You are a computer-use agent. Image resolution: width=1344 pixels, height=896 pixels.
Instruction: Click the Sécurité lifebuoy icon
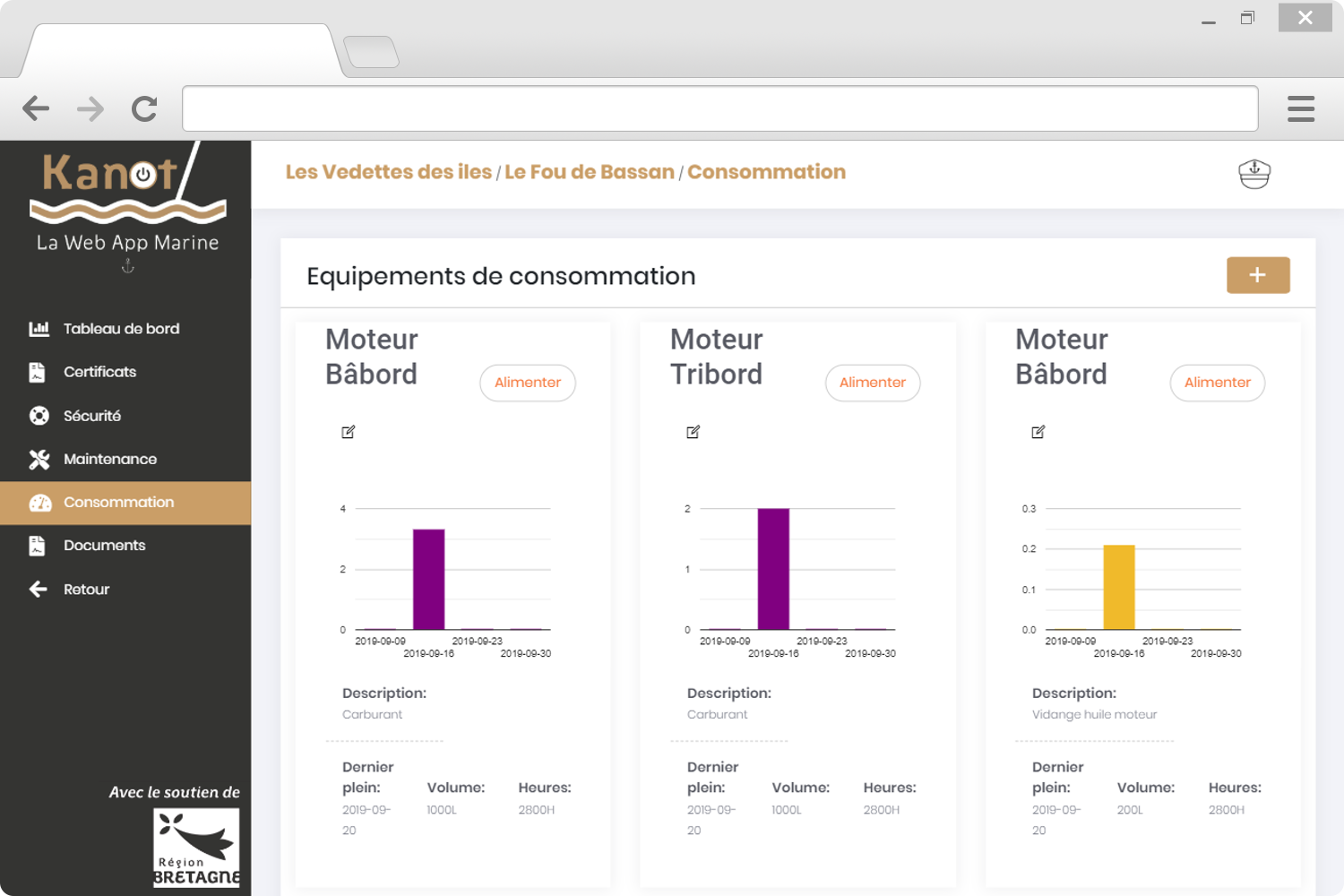(39, 416)
